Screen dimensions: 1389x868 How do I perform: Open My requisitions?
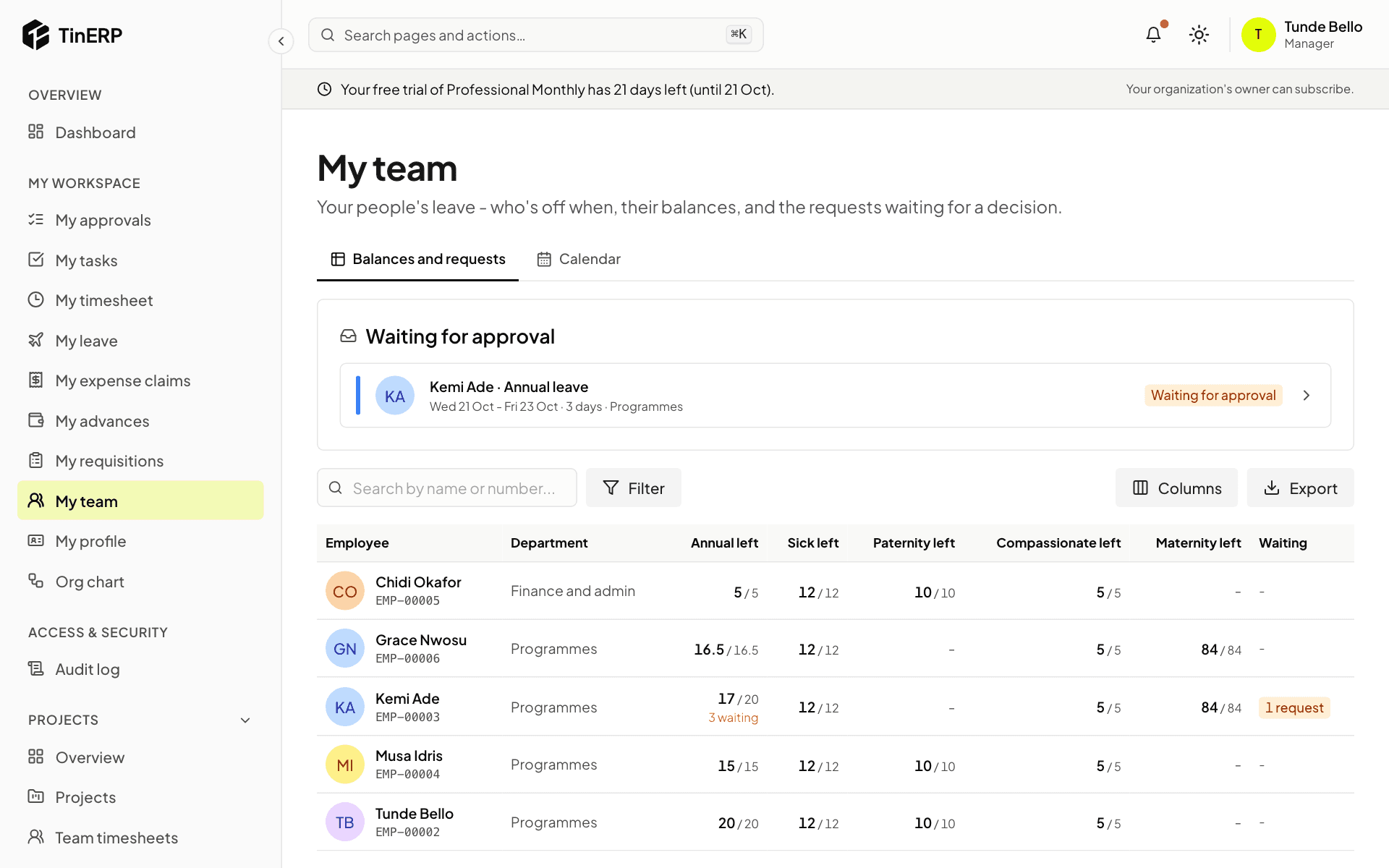[x=140, y=461]
